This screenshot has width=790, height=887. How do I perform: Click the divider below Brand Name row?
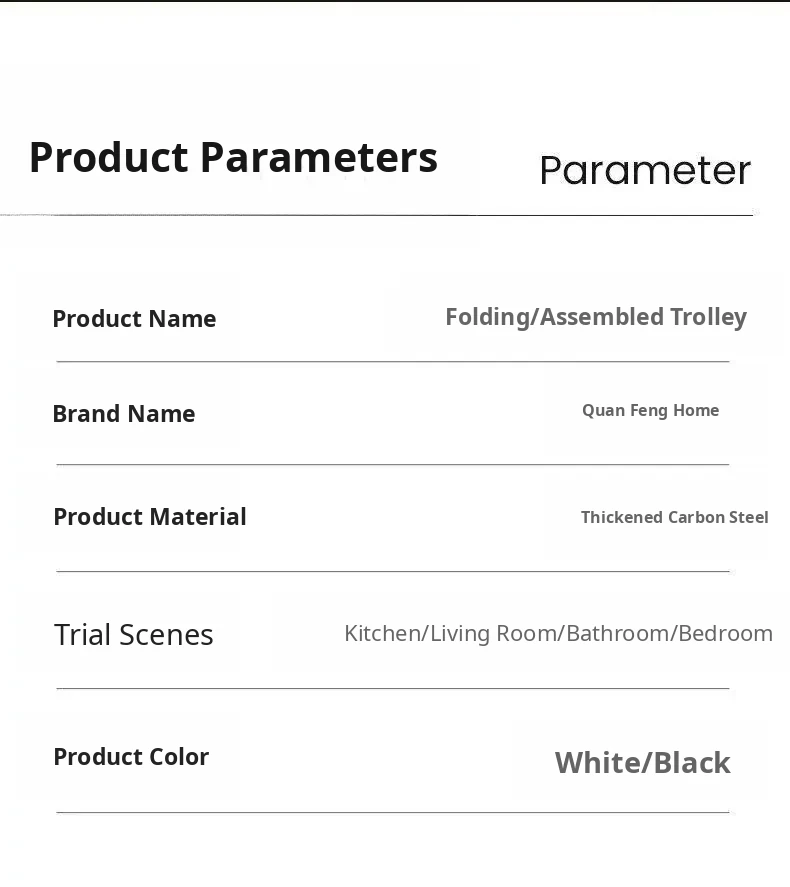click(x=392, y=464)
